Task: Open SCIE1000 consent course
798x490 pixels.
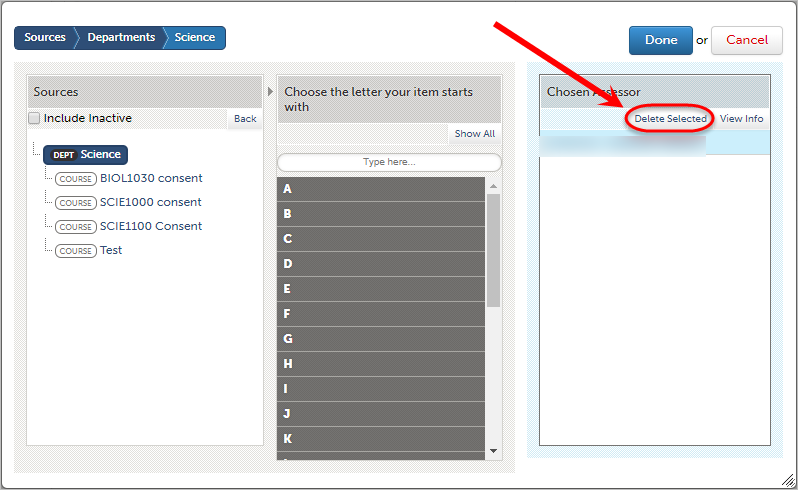Action: tap(151, 202)
